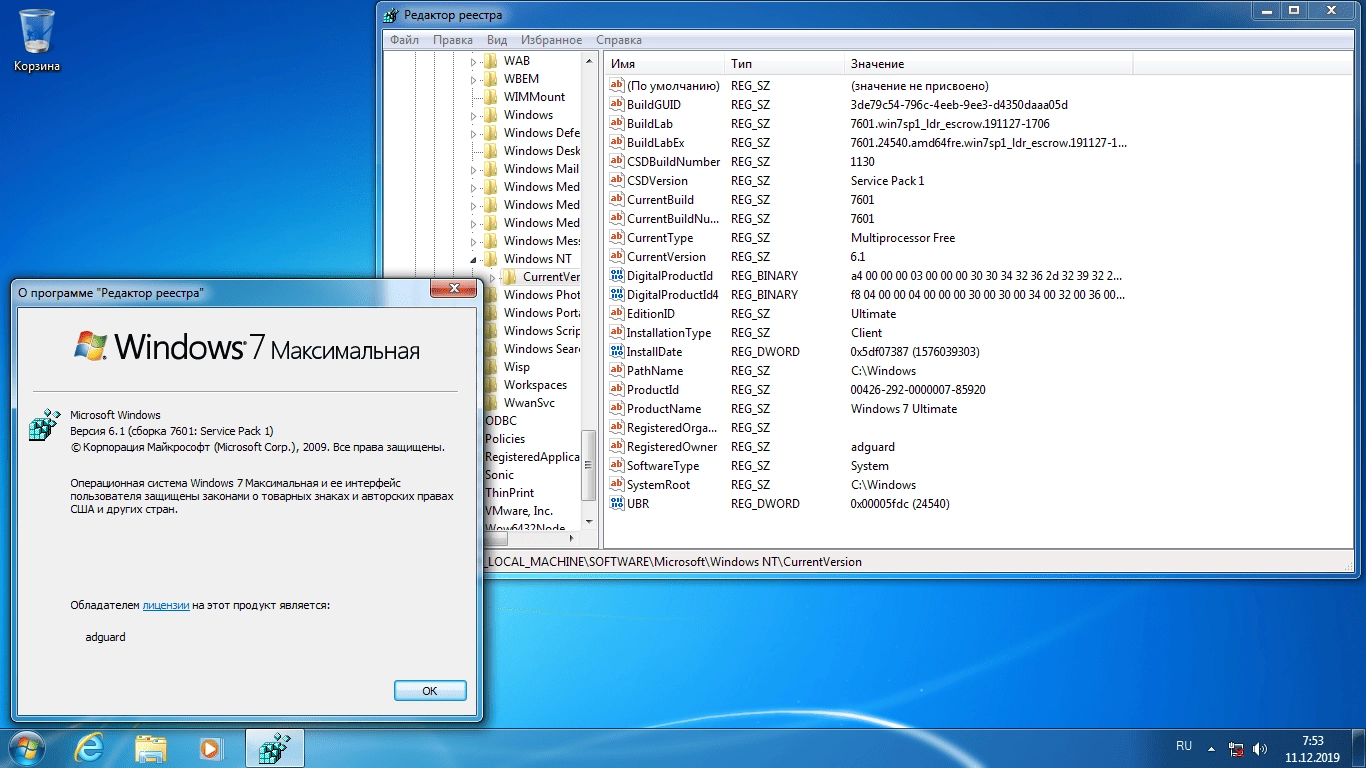
Task: Click the string icon beside BuildLab
Action: (x=617, y=124)
